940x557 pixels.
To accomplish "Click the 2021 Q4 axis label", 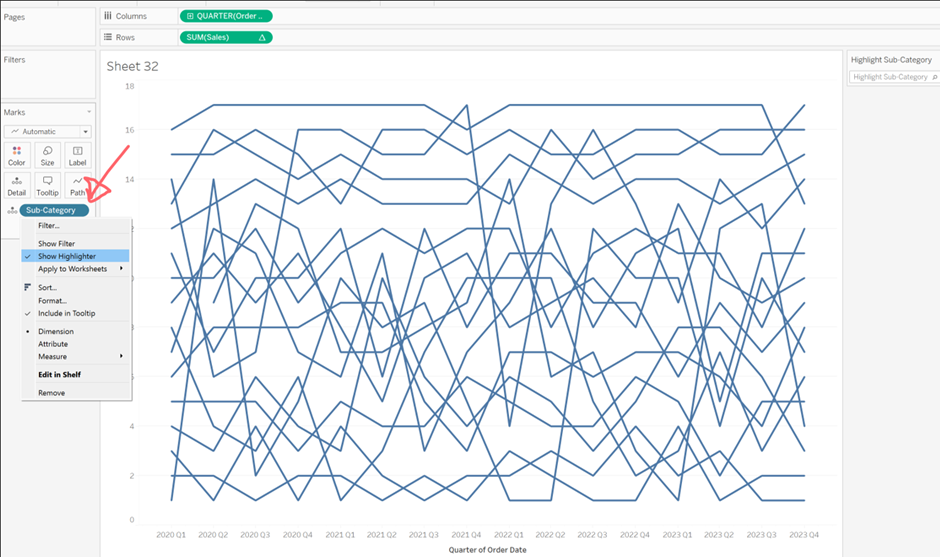I will pyautogui.click(x=466, y=534).
